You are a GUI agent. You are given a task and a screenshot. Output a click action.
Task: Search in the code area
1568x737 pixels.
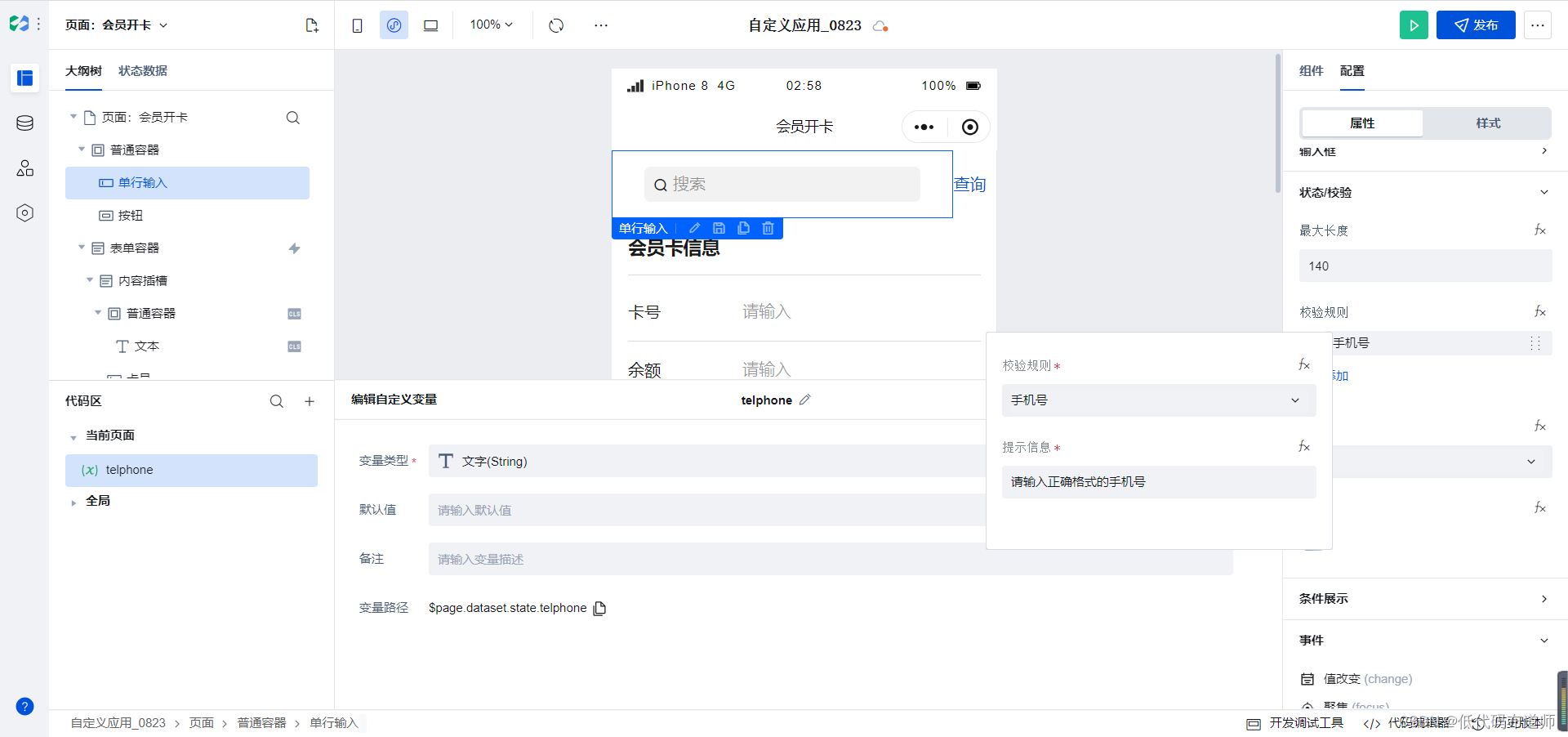(x=277, y=401)
